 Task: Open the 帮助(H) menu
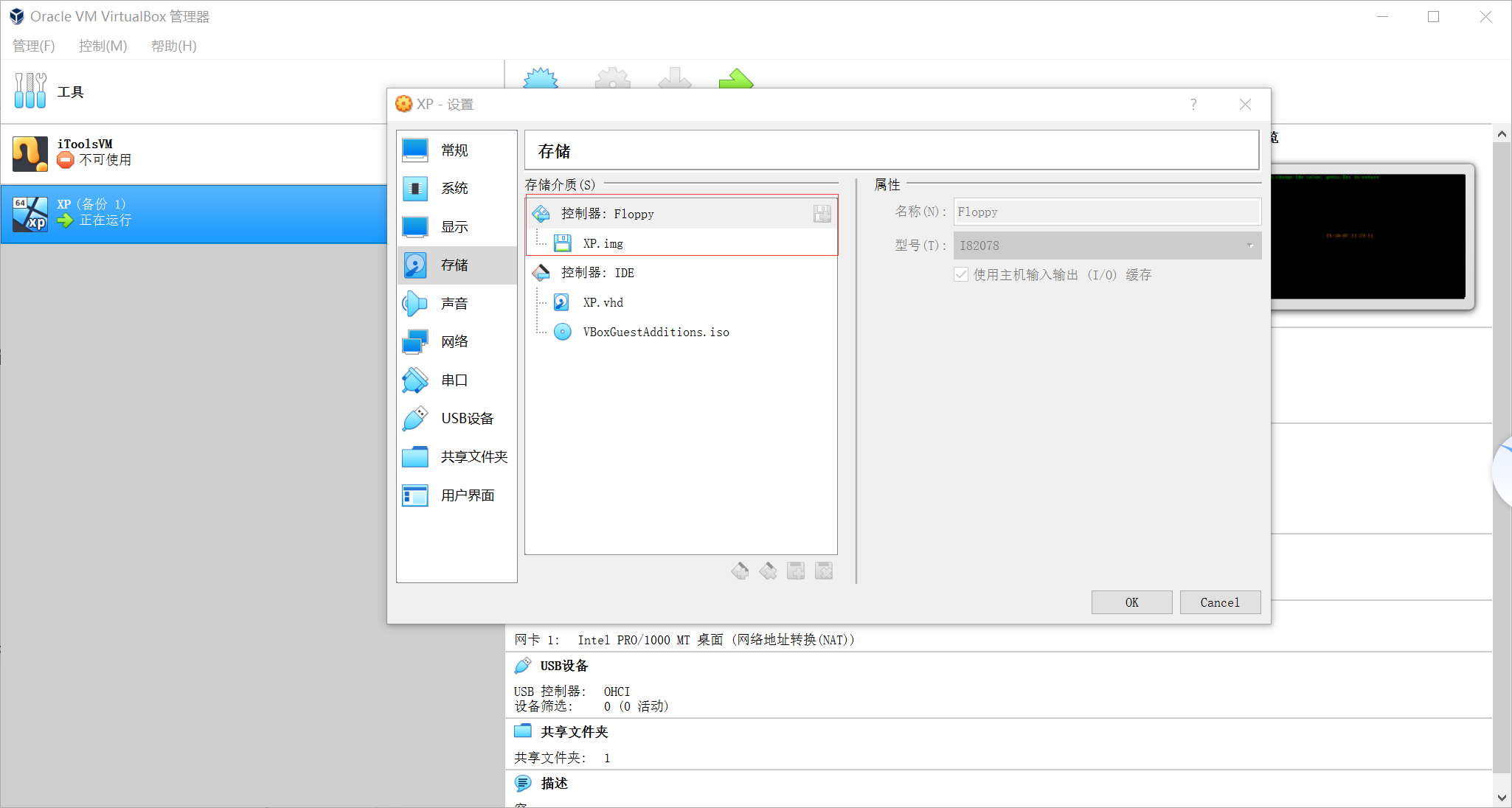point(174,46)
